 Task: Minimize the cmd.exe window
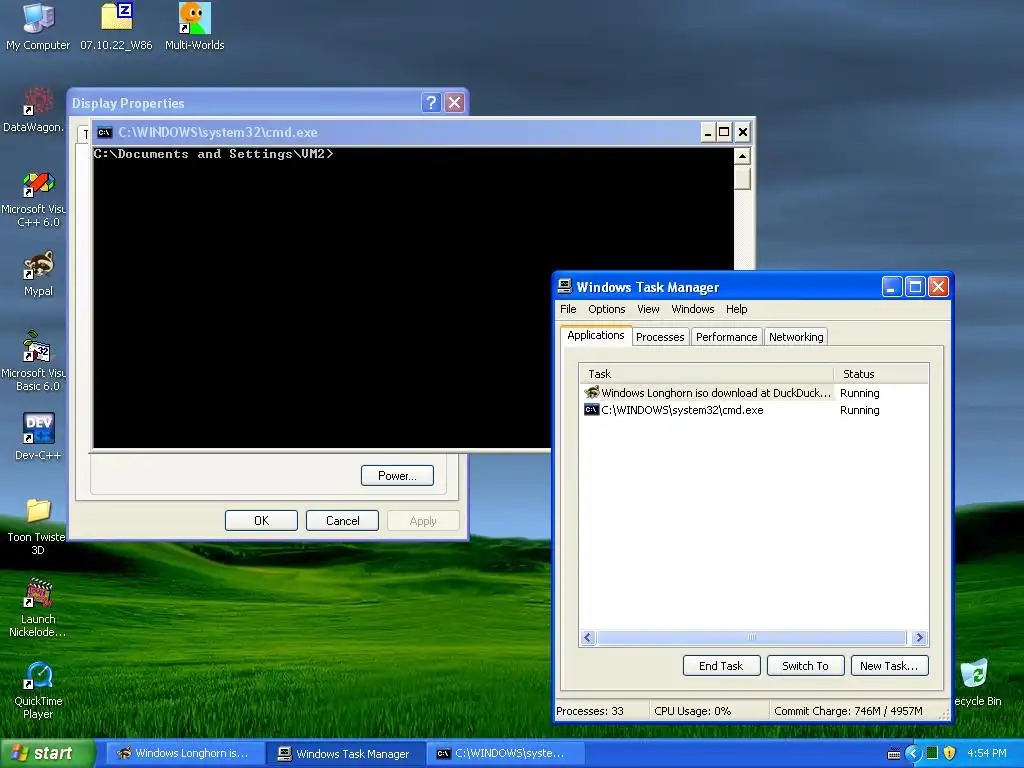coord(708,133)
